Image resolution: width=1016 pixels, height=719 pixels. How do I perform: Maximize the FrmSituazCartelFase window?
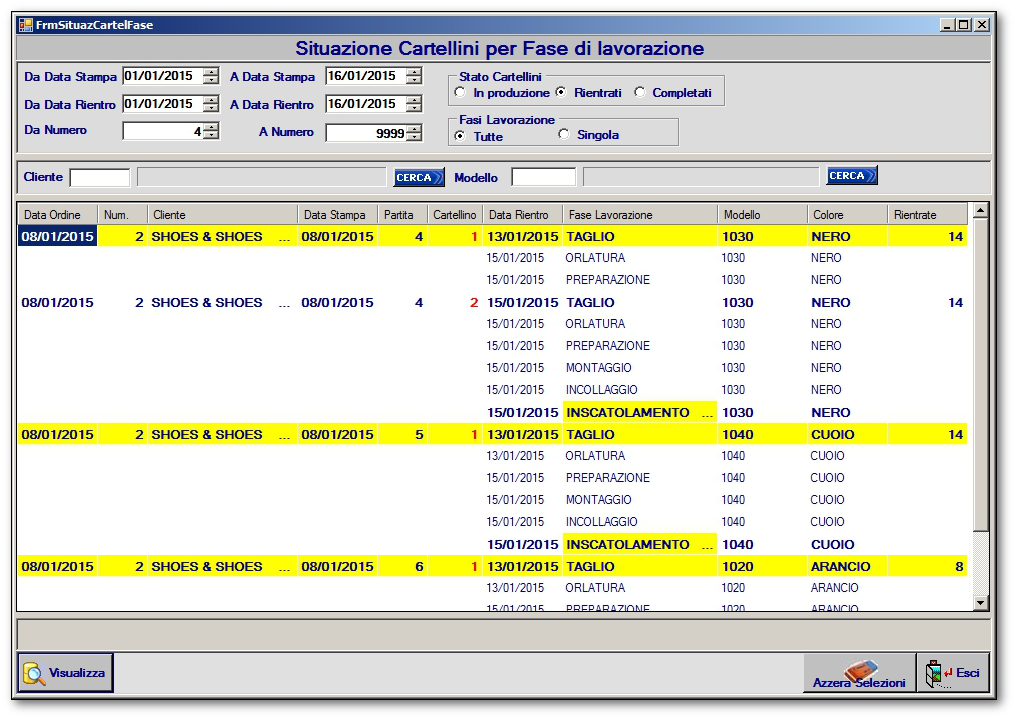(964, 25)
